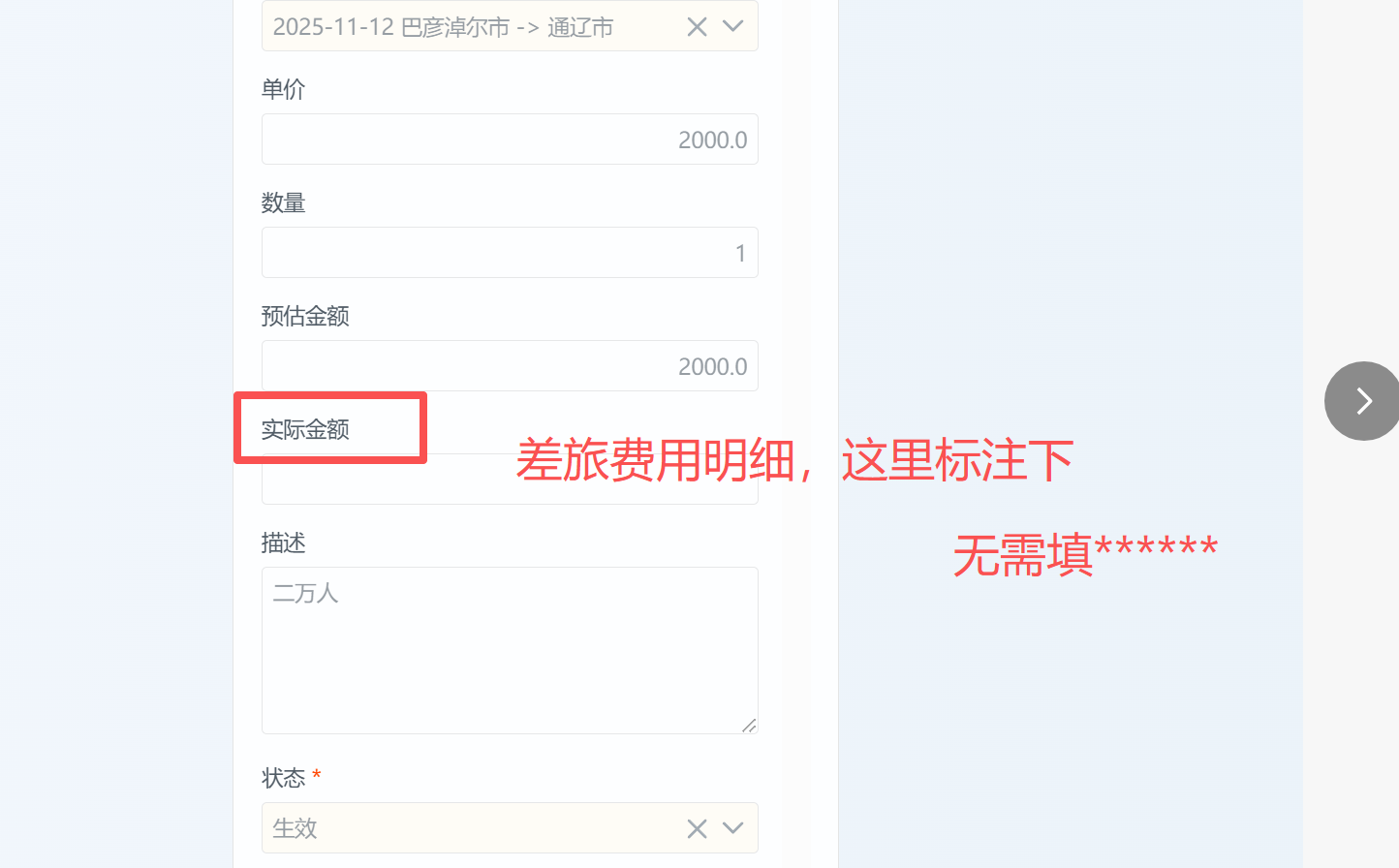Select the 描述 field label
The height and width of the screenshot is (868, 1399).
283,542
